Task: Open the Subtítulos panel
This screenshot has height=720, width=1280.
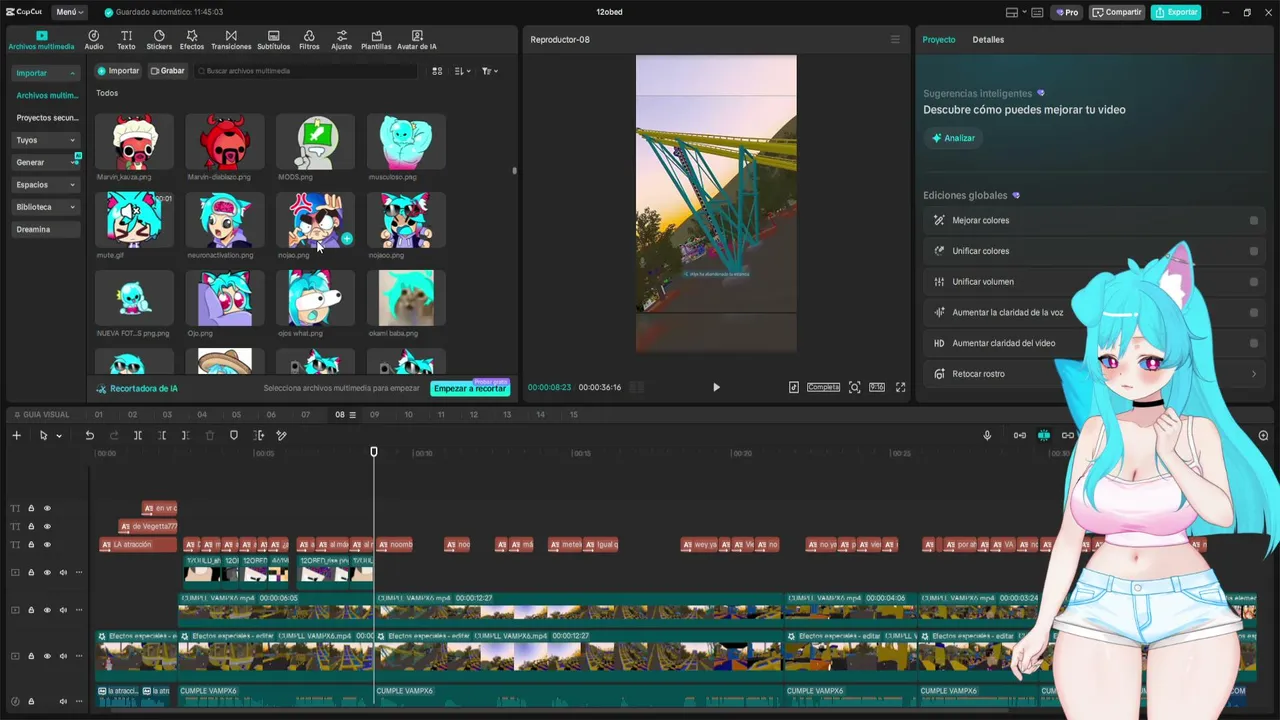Action: [274, 40]
